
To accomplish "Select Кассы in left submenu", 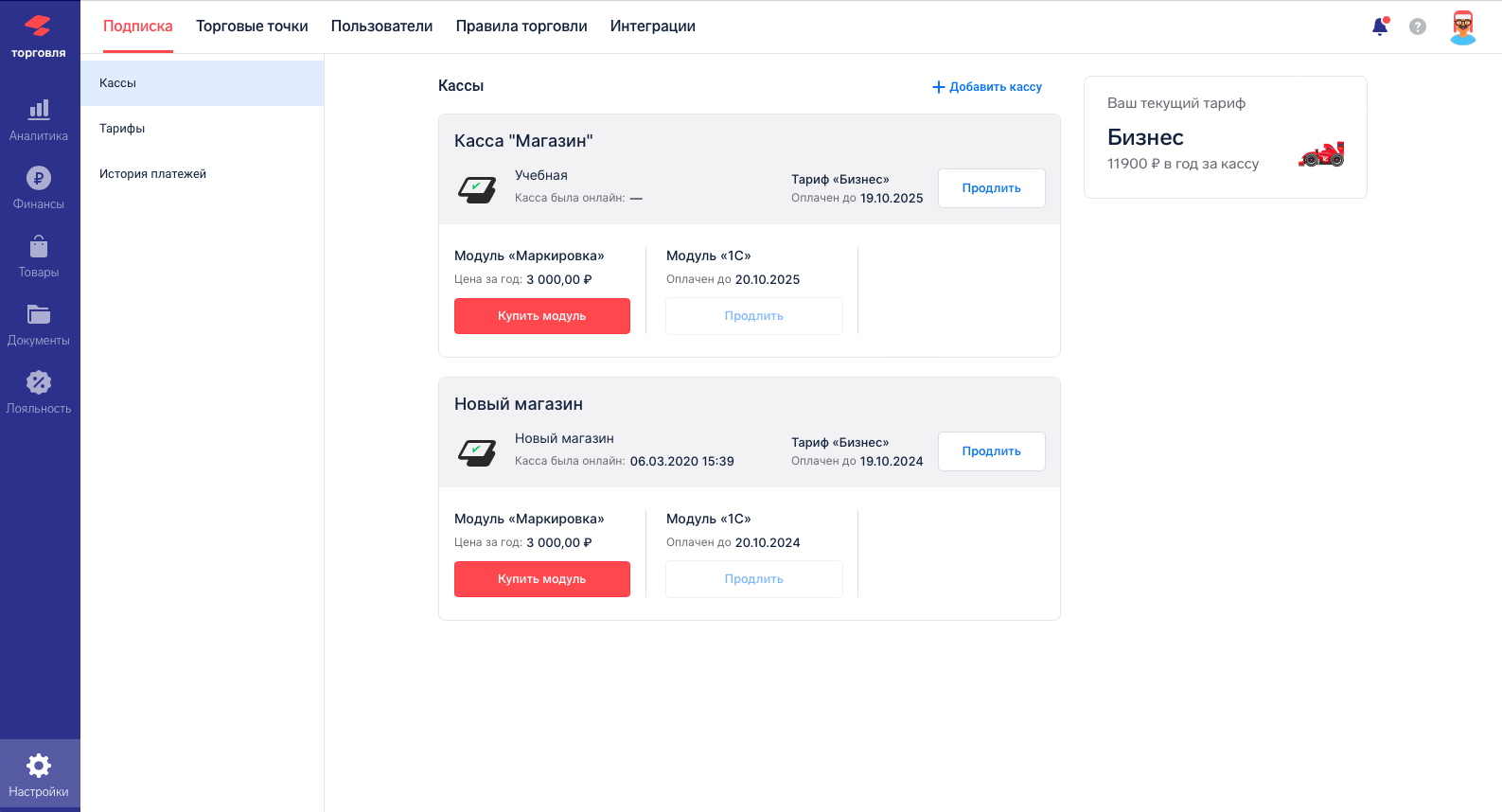I will pos(203,83).
